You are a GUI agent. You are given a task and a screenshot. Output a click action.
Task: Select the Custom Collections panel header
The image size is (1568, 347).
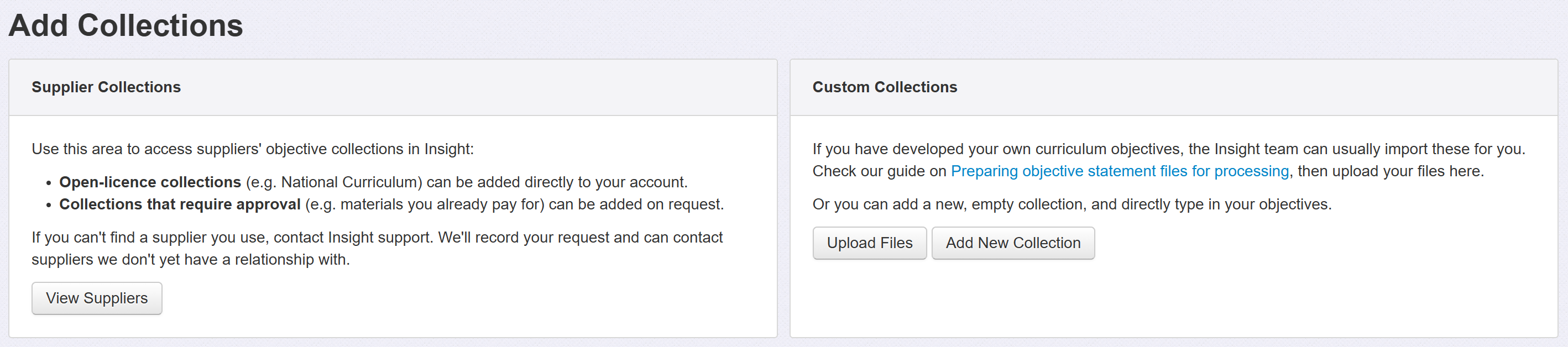[885, 87]
